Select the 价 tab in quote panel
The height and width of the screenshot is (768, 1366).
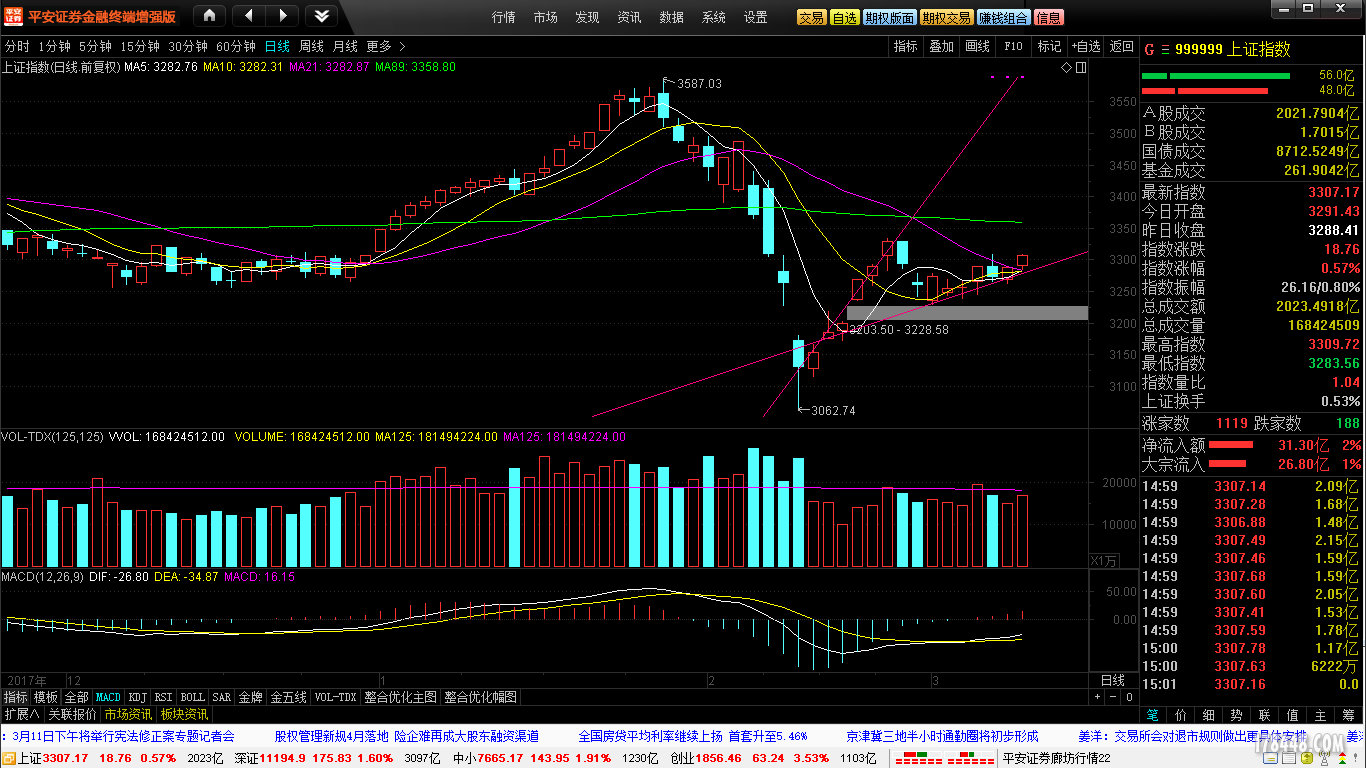(1181, 716)
